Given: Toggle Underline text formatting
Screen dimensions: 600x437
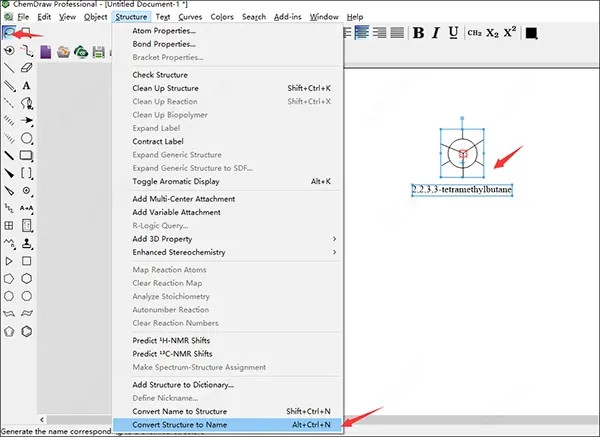Looking at the screenshot, I should click(x=454, y=33).
